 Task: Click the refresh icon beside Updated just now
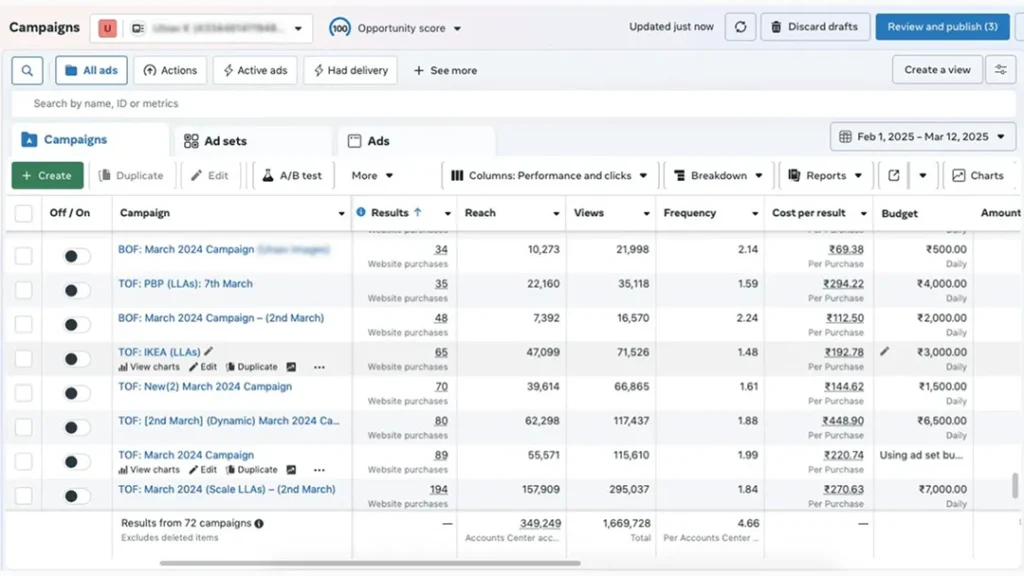click(739, 27)
